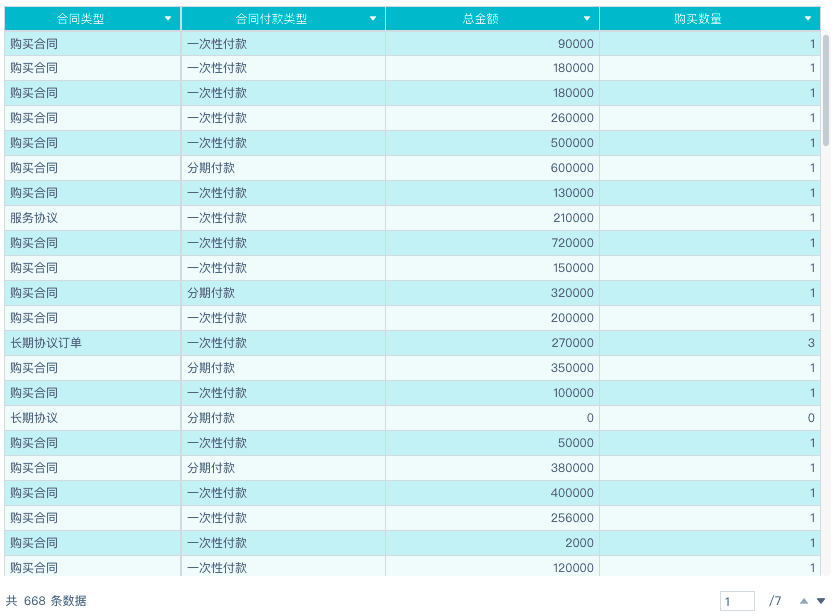Go to the previous page with the up arrow
The height and width of the screenshot is (616, 836).
[x=803, y=601]
